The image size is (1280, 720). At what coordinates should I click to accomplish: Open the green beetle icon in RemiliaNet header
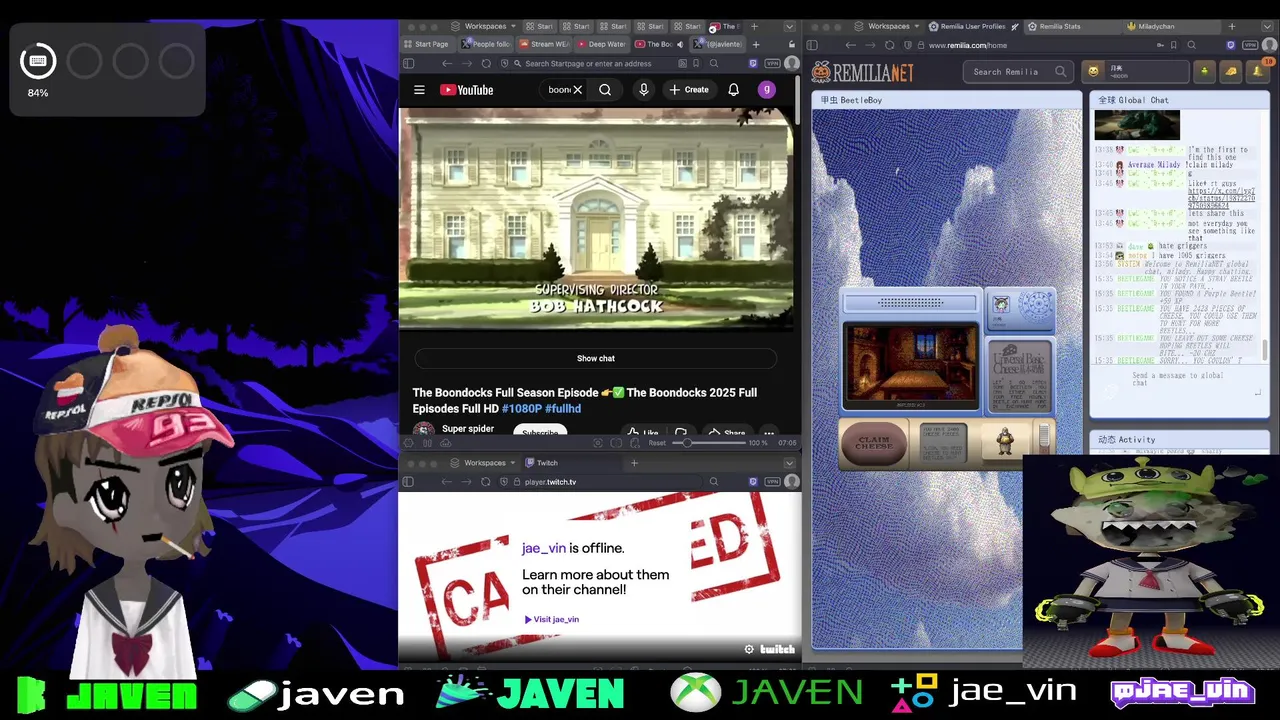(1204, 71)
